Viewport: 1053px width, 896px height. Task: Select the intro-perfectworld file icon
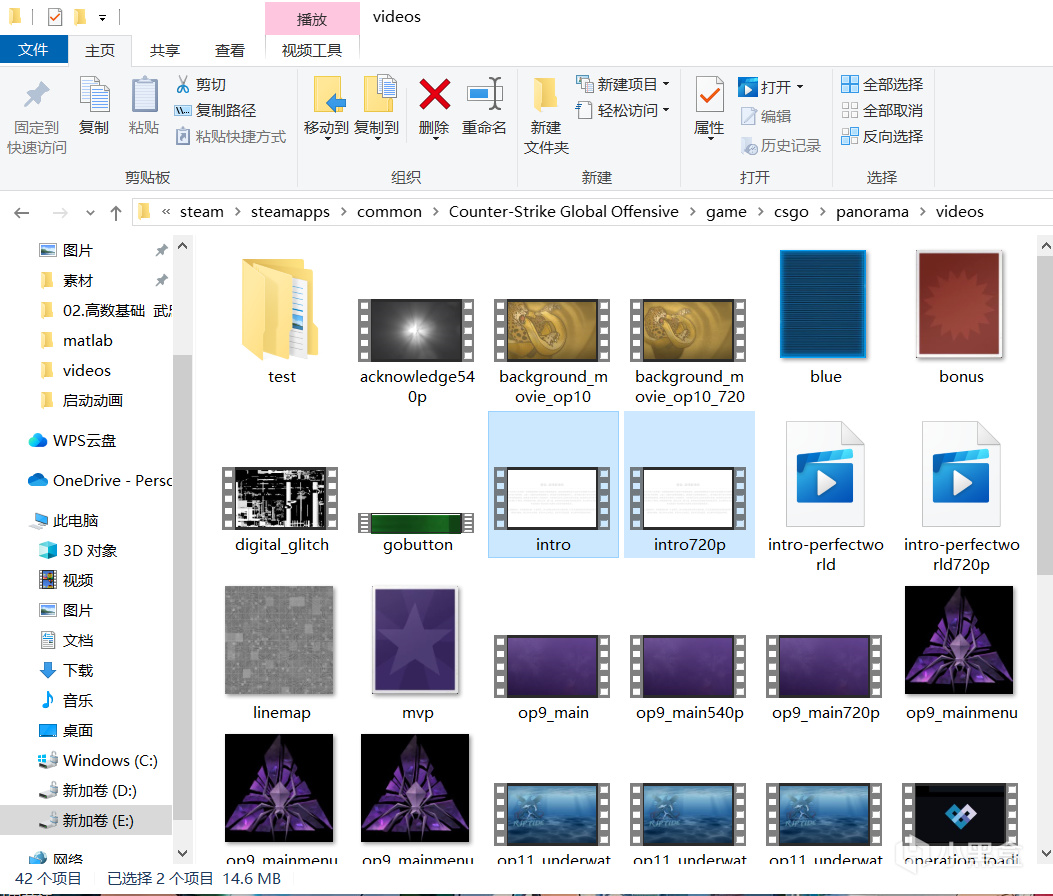click(825, 474)
